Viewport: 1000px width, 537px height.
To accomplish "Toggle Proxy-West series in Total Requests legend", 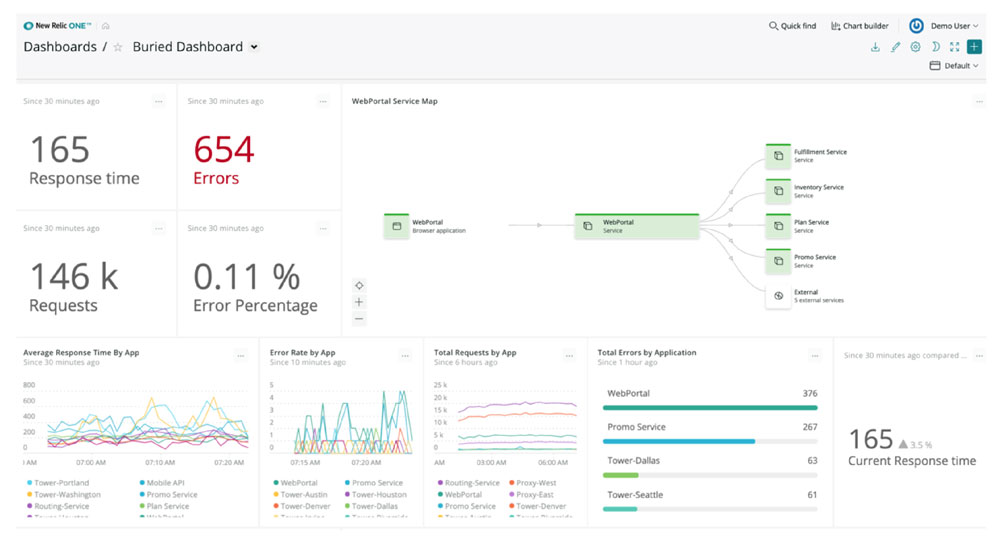I will 533,483.
